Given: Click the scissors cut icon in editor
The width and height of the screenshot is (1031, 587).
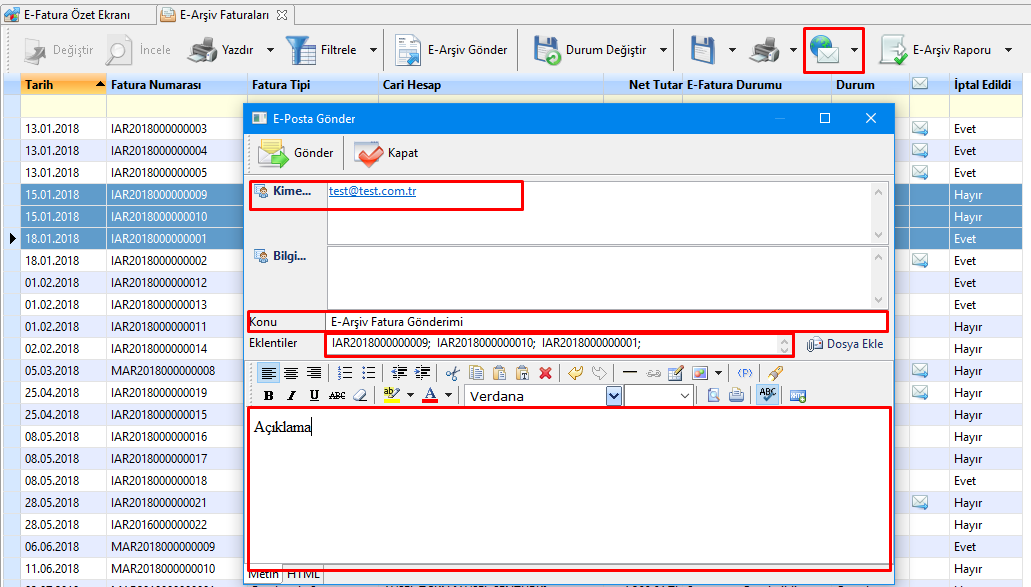Looking at the screenshot, I should pyautogui.click(x=453, y=373).
